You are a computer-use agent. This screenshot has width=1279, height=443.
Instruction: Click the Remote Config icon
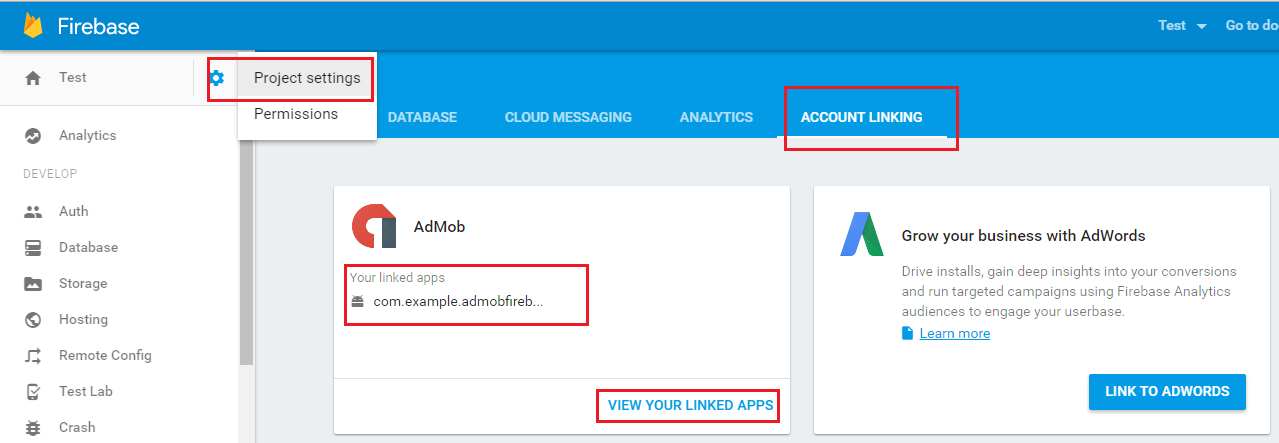point(33,356)
